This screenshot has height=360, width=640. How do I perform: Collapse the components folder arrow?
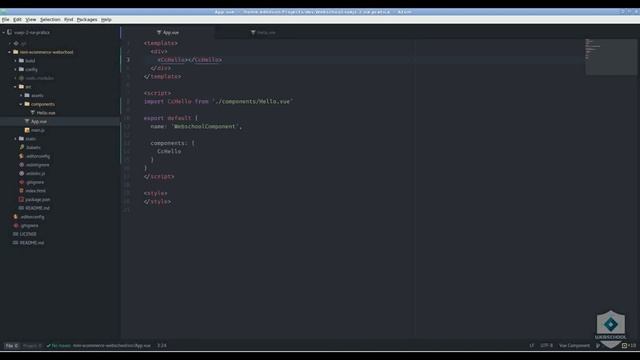click(x=21, y=104)
